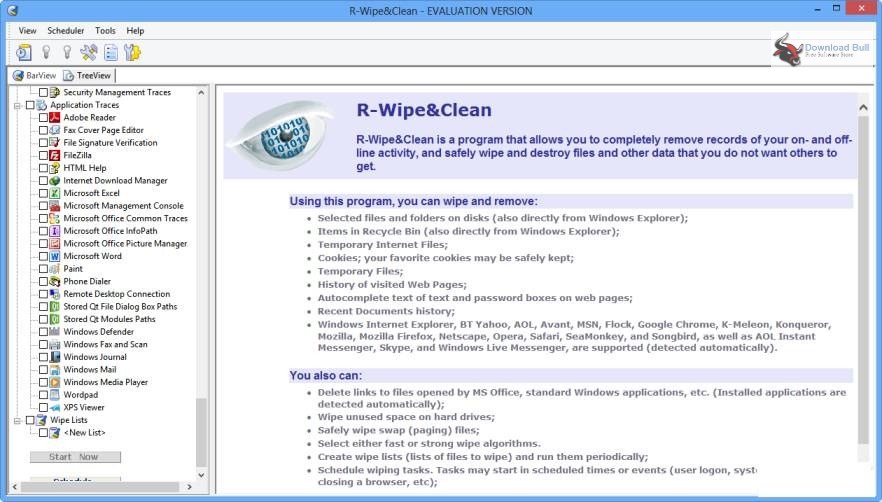Image resolution: width=882 pixels, height=502 pixels.
Task: Click the checklist document toolbar icon
Action: (111, 52)
